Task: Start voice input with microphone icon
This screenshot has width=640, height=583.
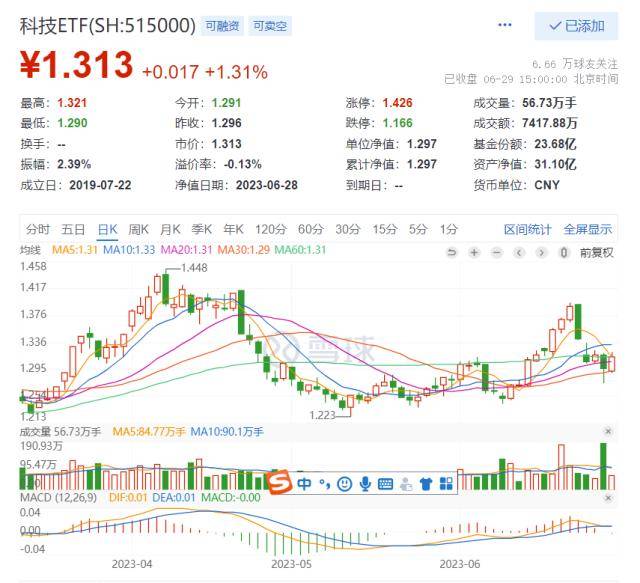Action: click(365, 484)
